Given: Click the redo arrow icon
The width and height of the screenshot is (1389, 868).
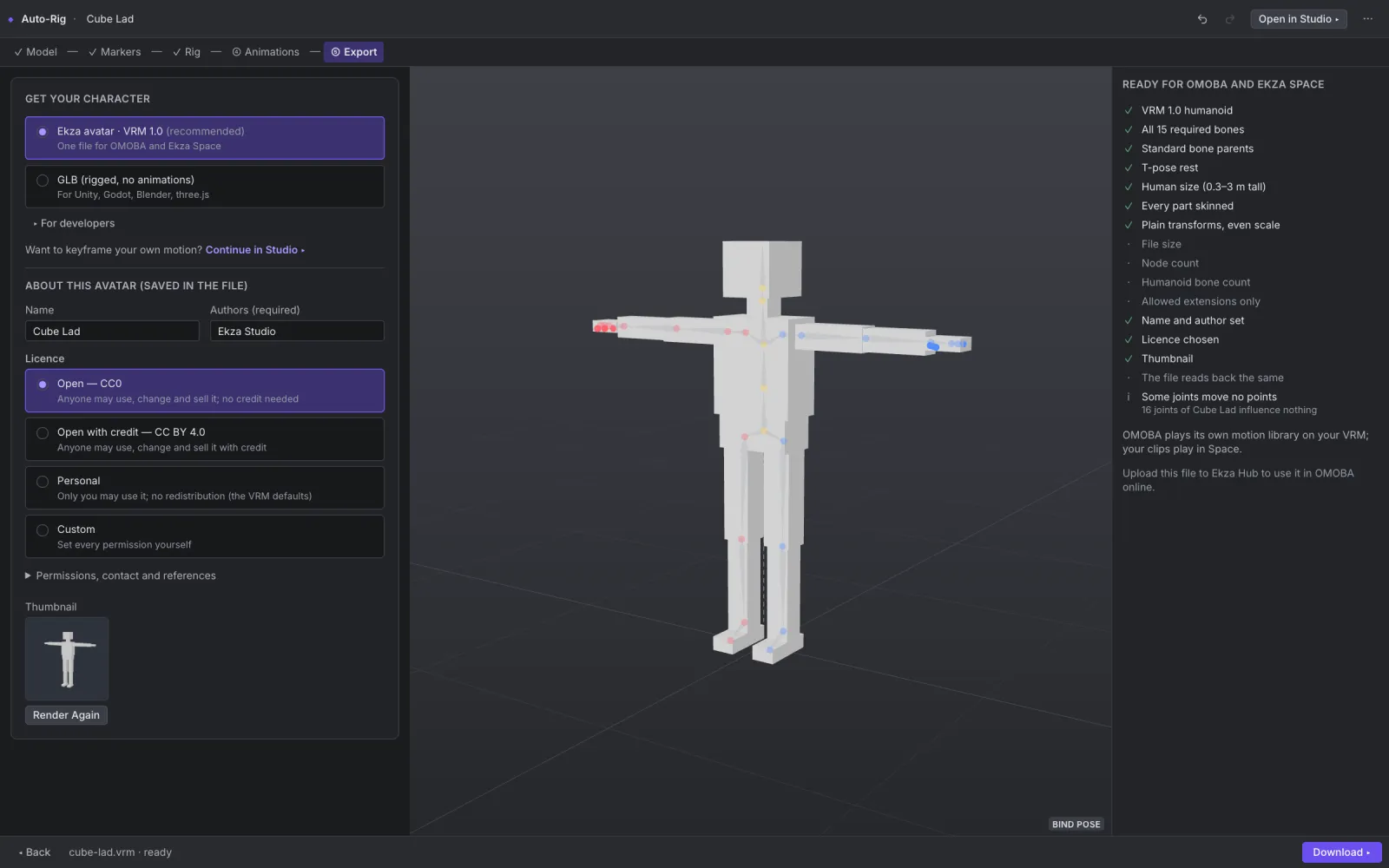Looking at the screenshot, I should 1229,19.
